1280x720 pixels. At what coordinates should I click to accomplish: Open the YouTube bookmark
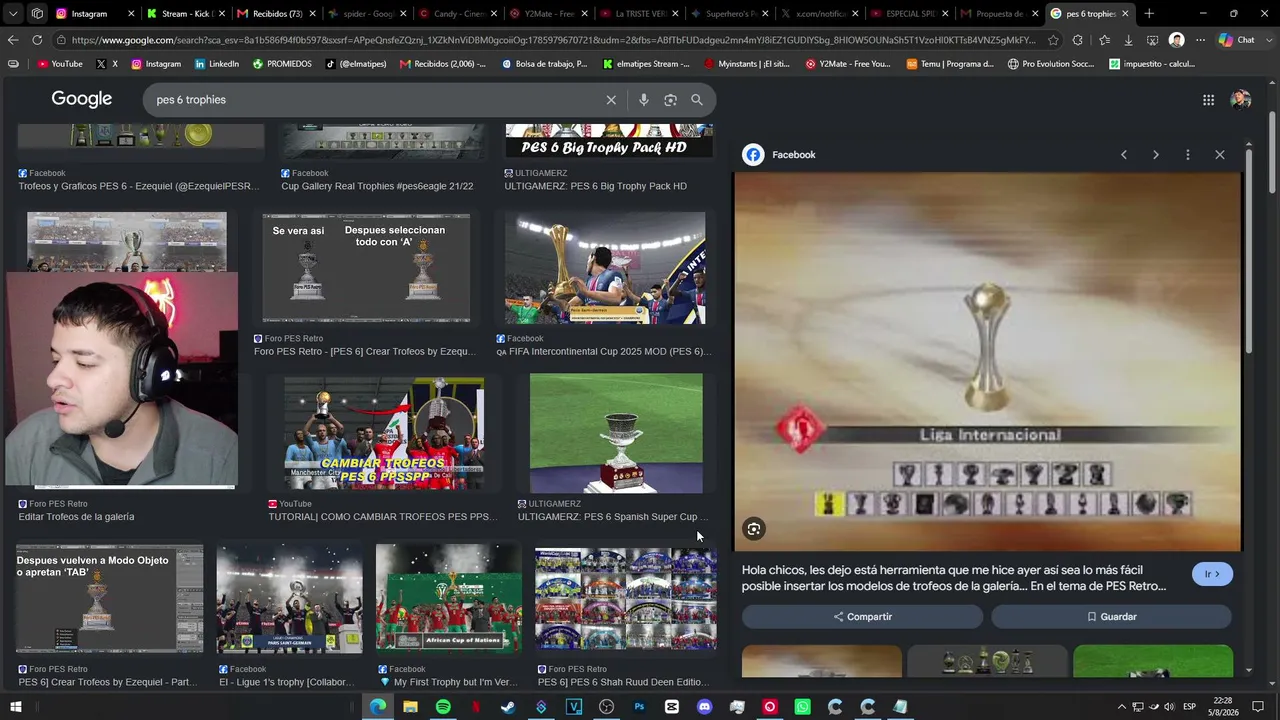tap(59, 64)
